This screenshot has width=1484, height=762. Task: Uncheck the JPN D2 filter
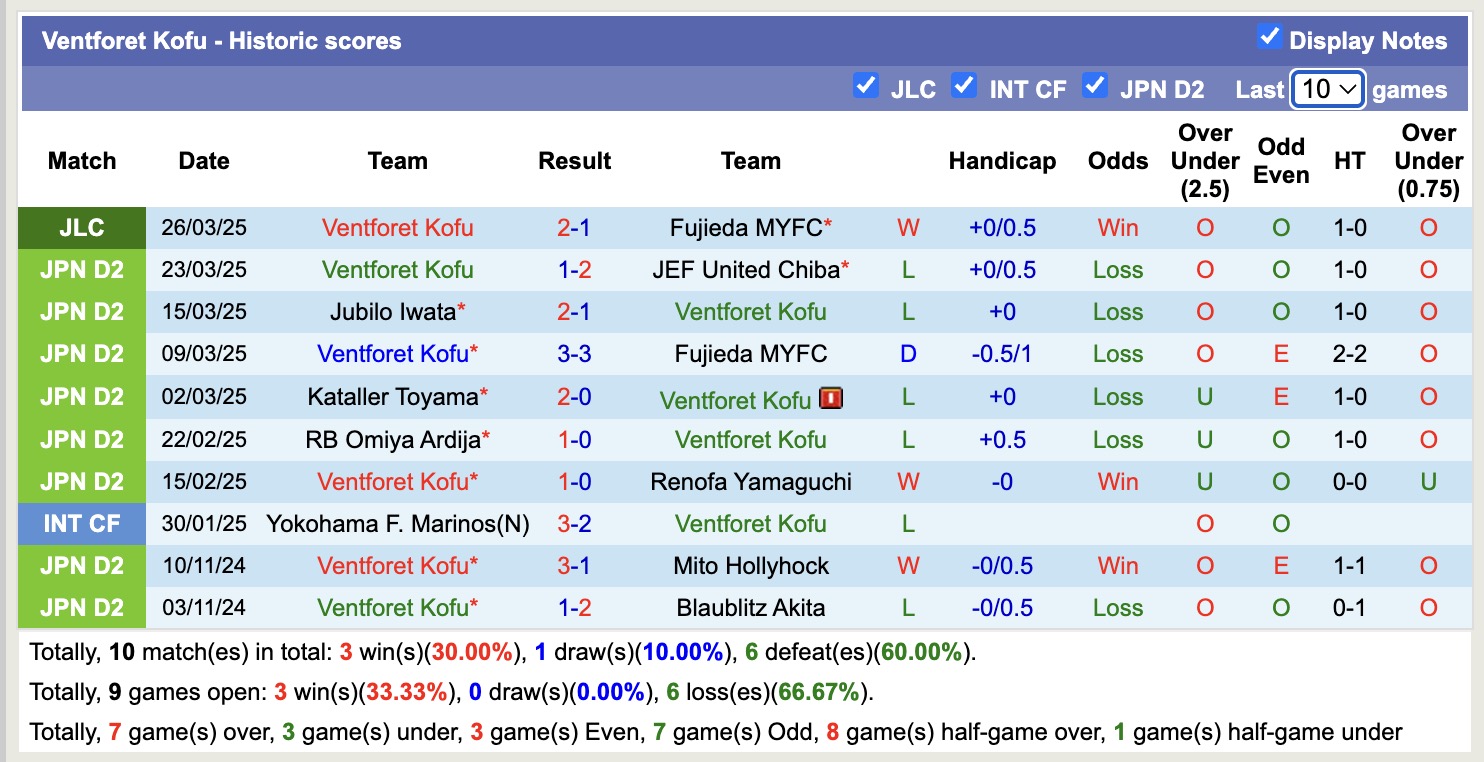tap(1096, 87)
